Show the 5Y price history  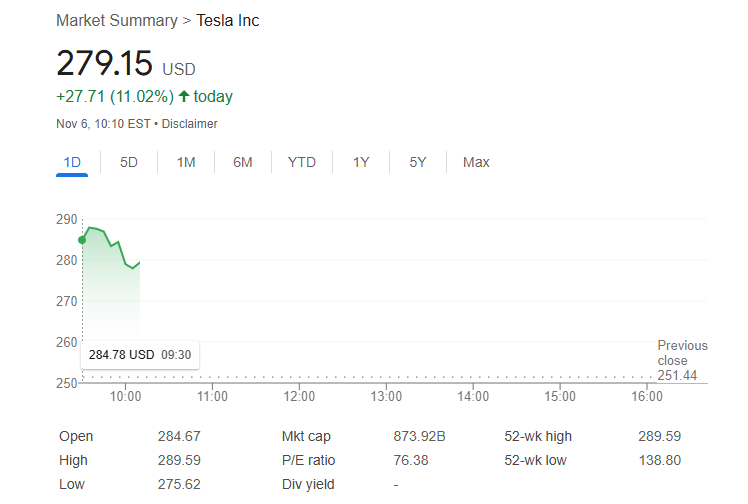click(x=418, y=162)
